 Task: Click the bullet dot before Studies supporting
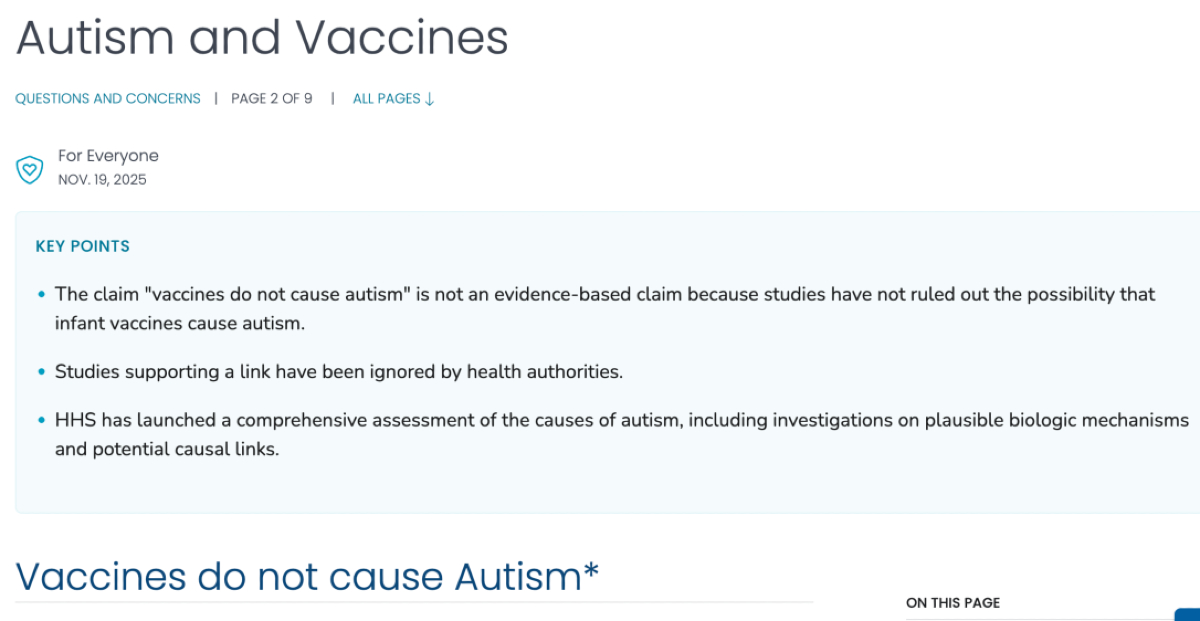[41, 372]
